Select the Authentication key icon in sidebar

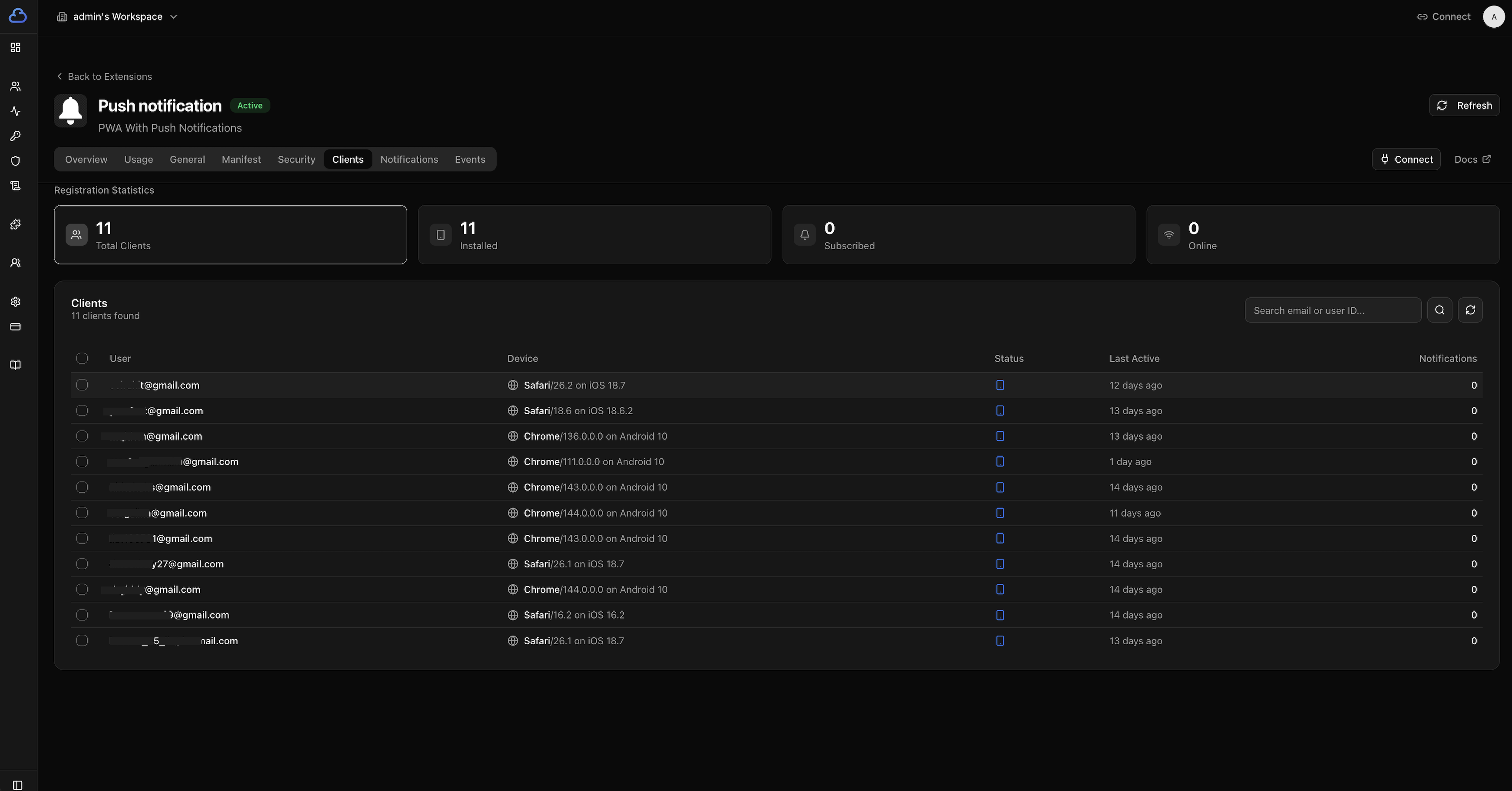[15, 135]
